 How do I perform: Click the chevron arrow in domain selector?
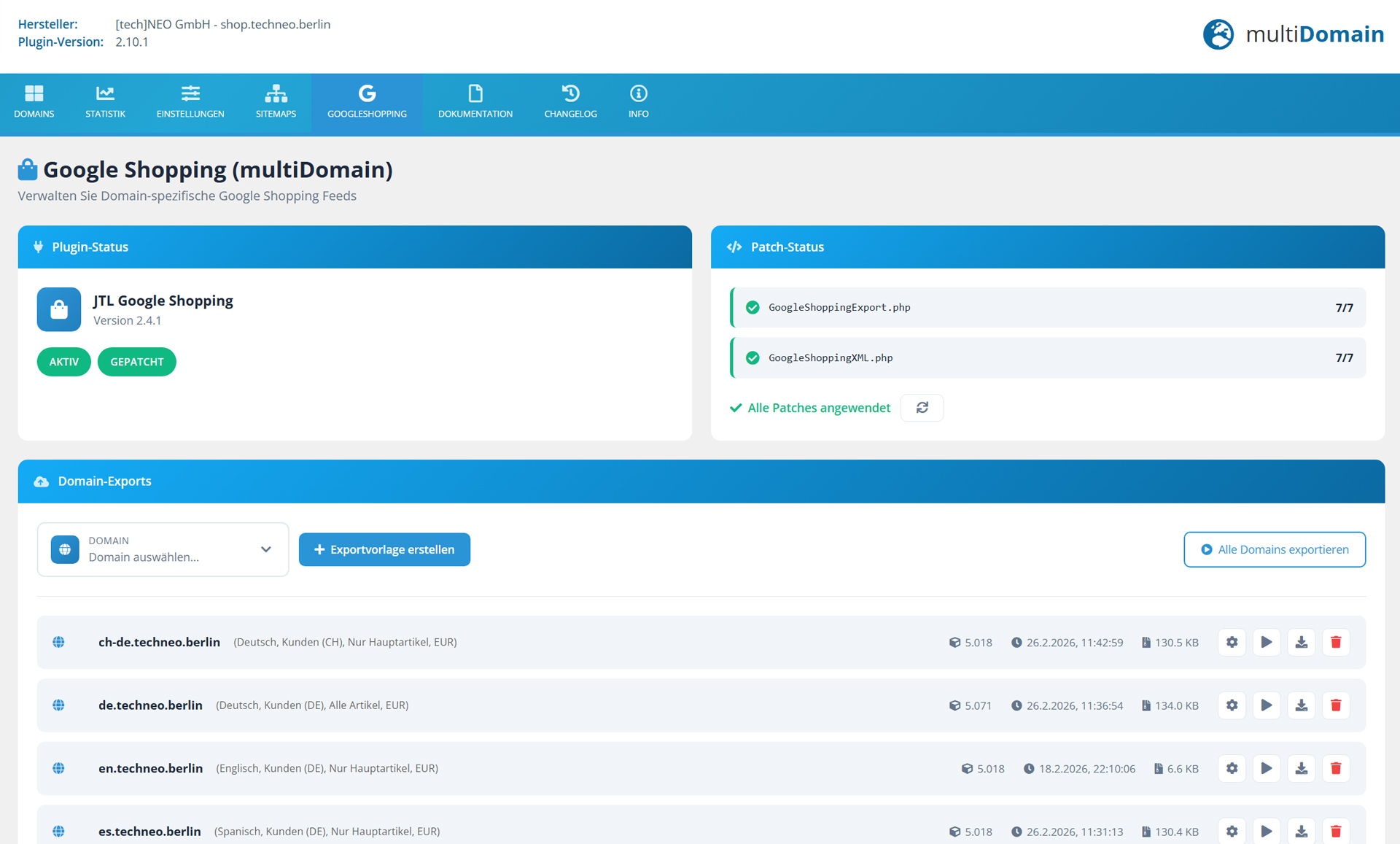click(x=266, y=549)
